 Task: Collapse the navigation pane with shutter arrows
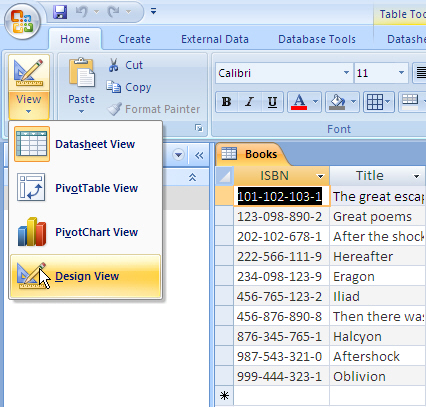(199, 155)
